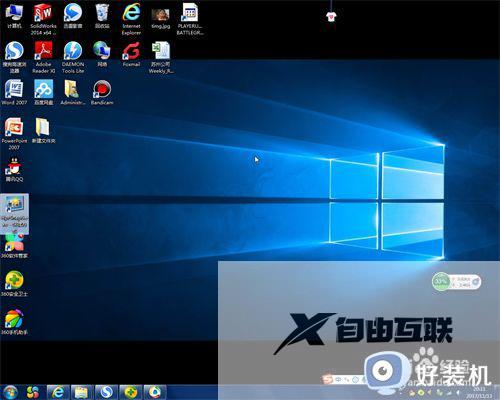Launch 360 Security Guard from desktop

14,284
